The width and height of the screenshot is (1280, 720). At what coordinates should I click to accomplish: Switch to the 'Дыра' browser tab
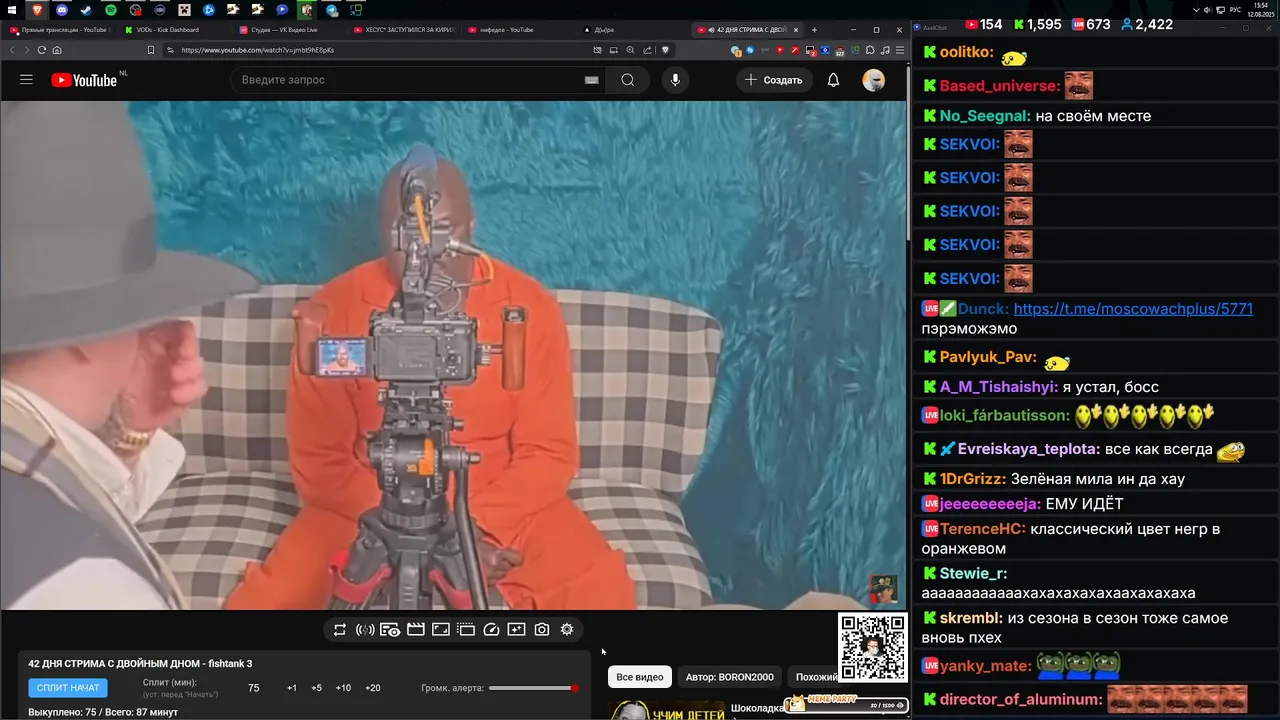(x=631, y=30)
